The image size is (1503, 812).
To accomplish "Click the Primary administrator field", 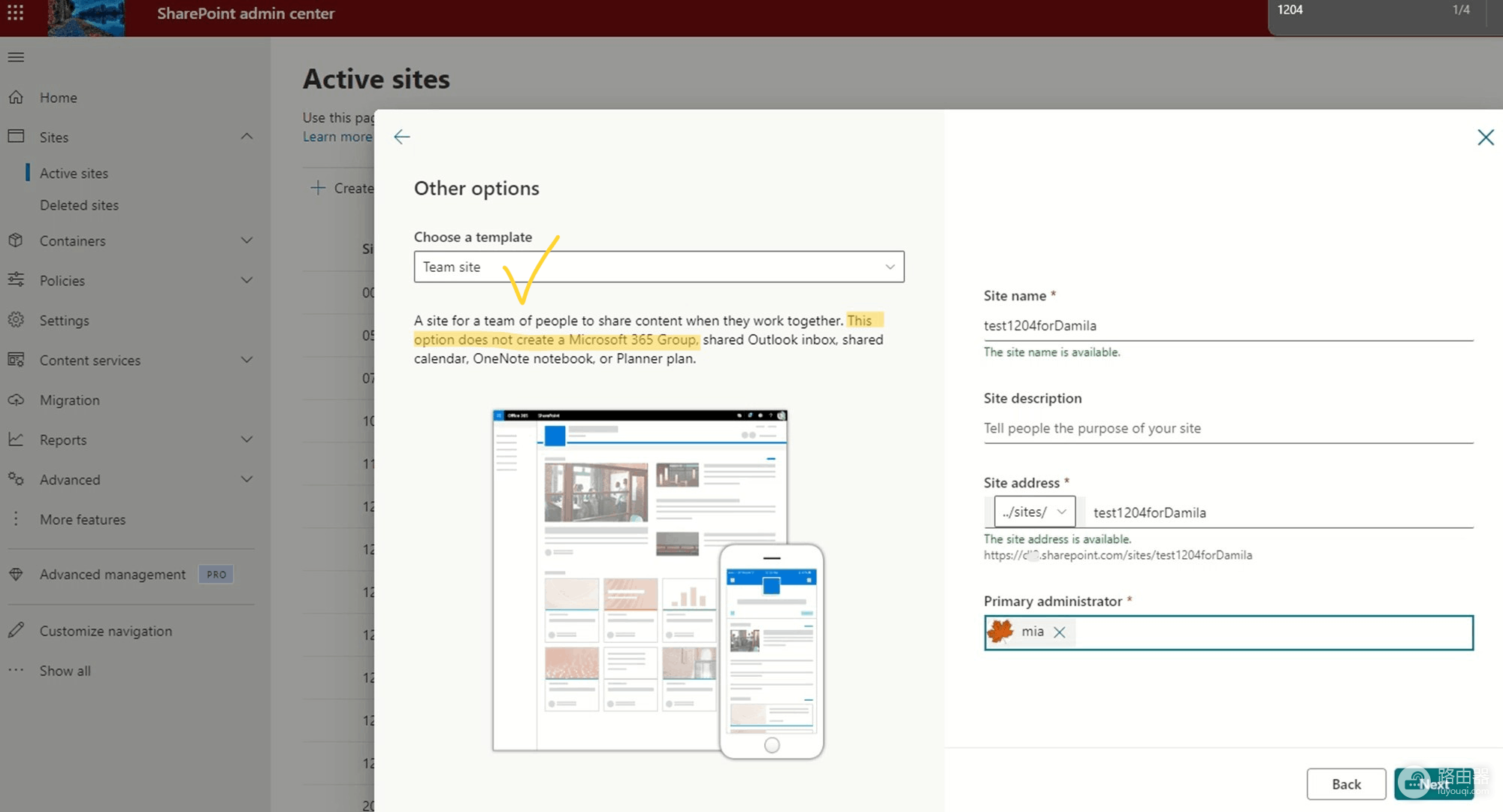I will 1229,632.
